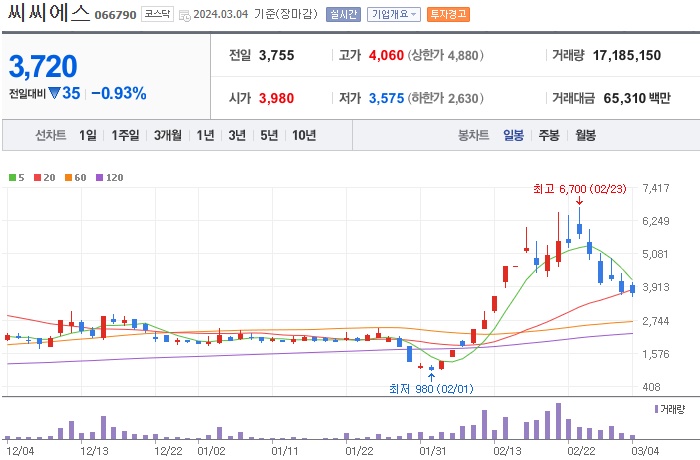
Task: Click the 거래량 17,185,150 value
Action: click(x=627, y=55)
